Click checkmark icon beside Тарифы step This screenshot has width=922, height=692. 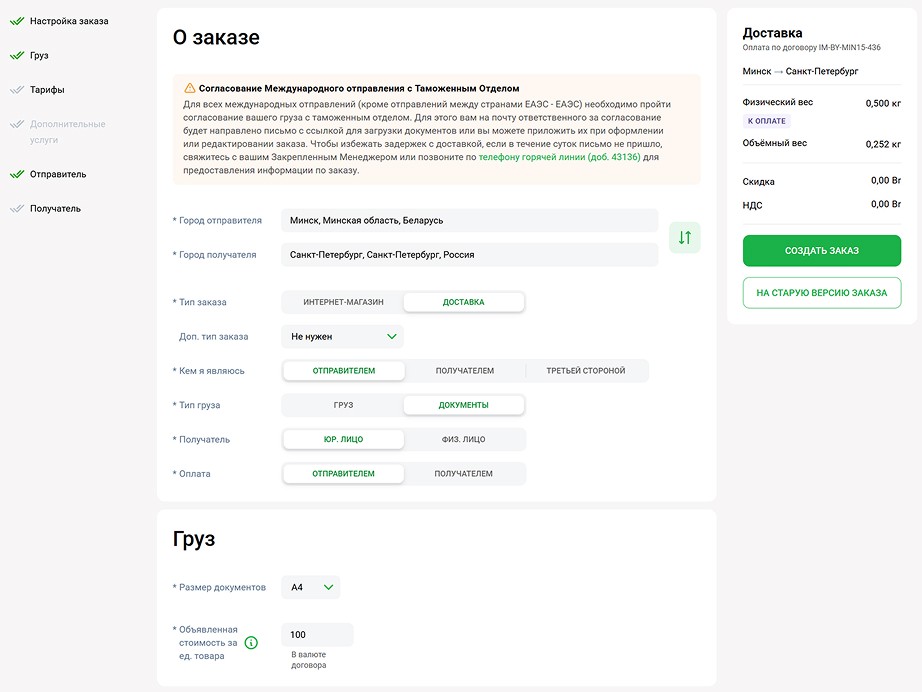[17, 89]
